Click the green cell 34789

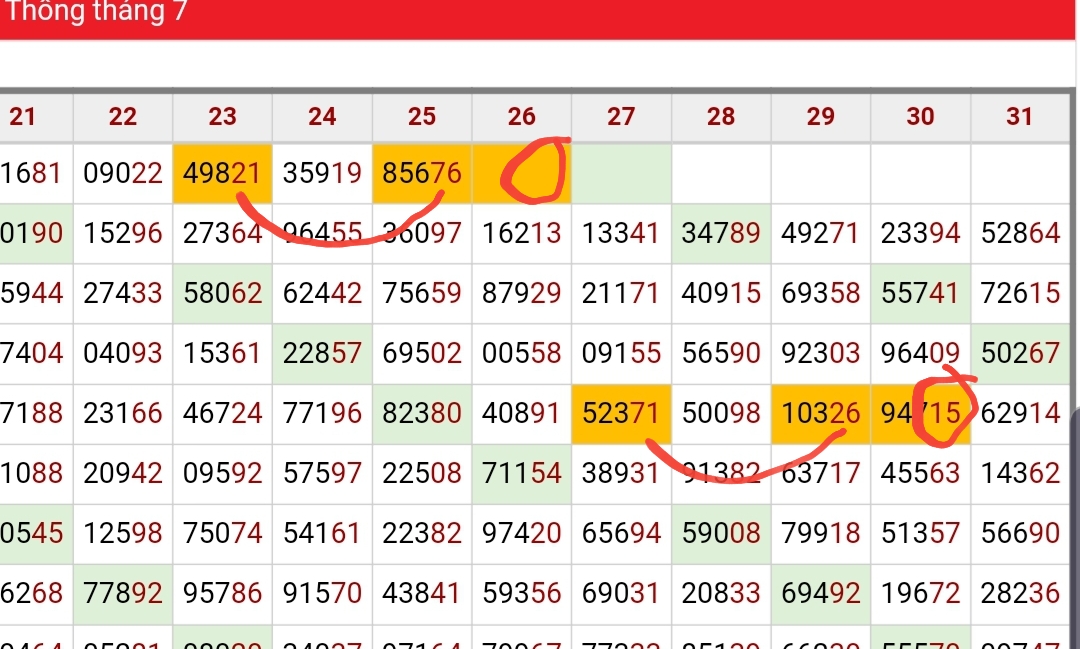tap(721, 234)
